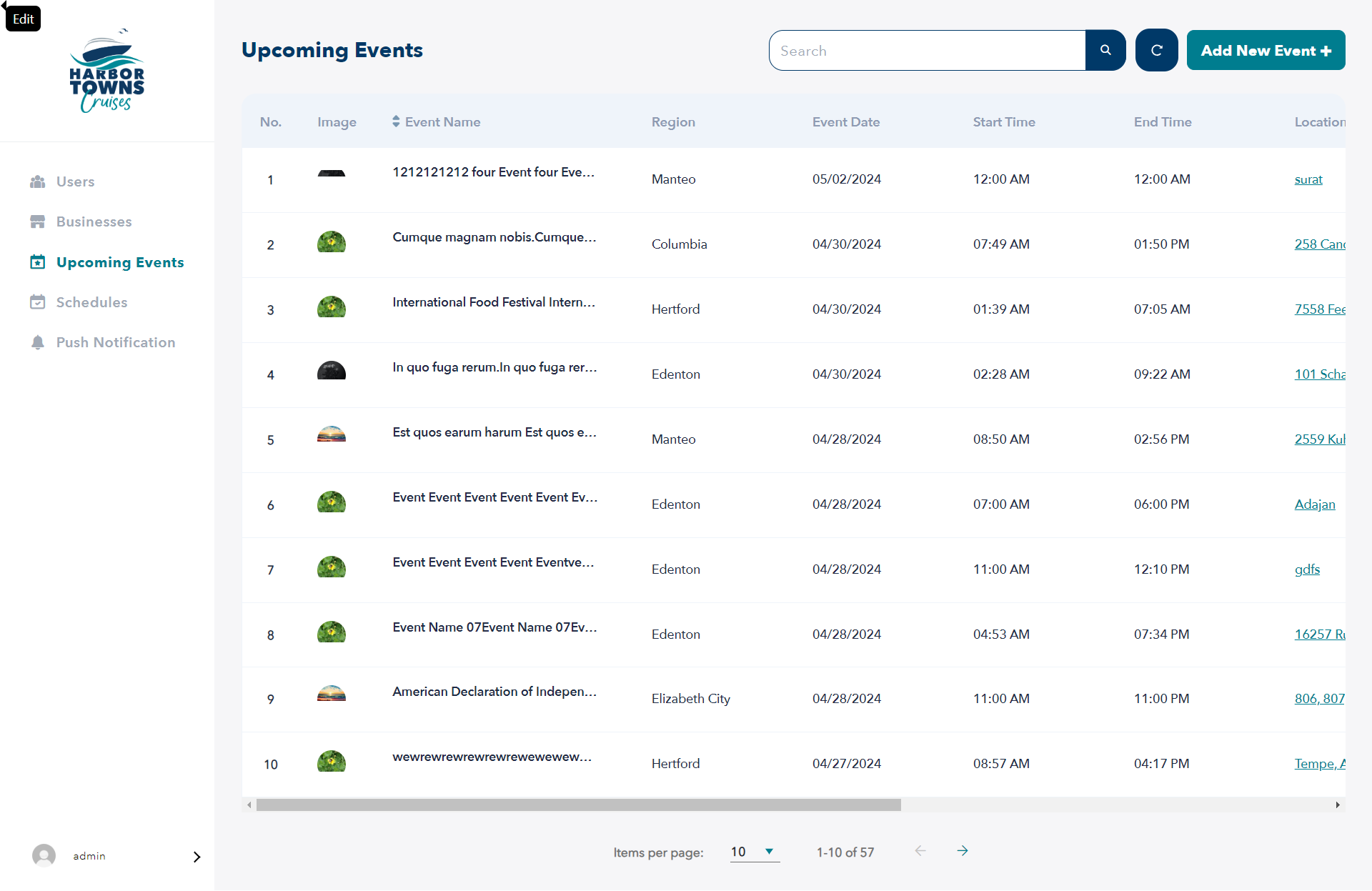Open sunset thumbnail for Est quos earum event

click(332, 434)
